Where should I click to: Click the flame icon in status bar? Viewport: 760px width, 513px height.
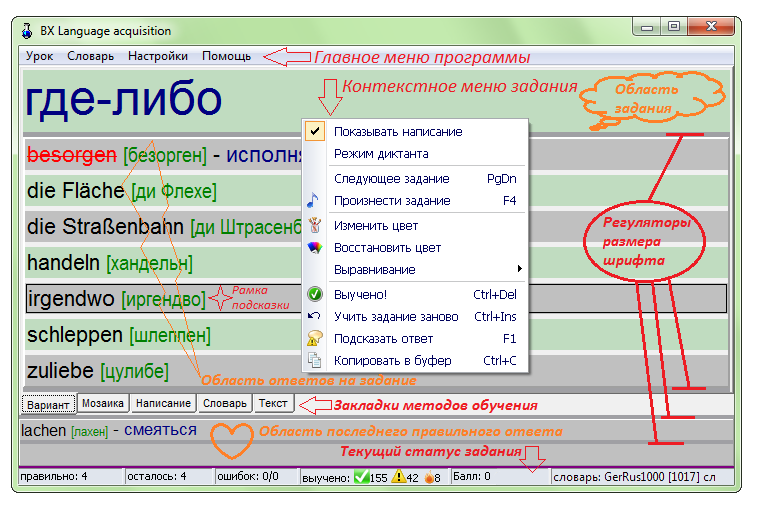pyautogui.click(x=429, y=478)
